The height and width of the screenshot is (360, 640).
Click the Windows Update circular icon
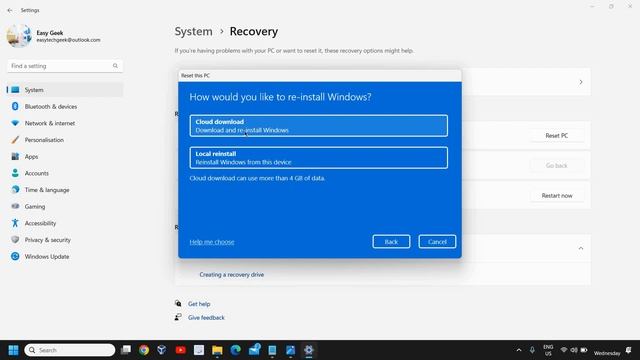[15, 256]
